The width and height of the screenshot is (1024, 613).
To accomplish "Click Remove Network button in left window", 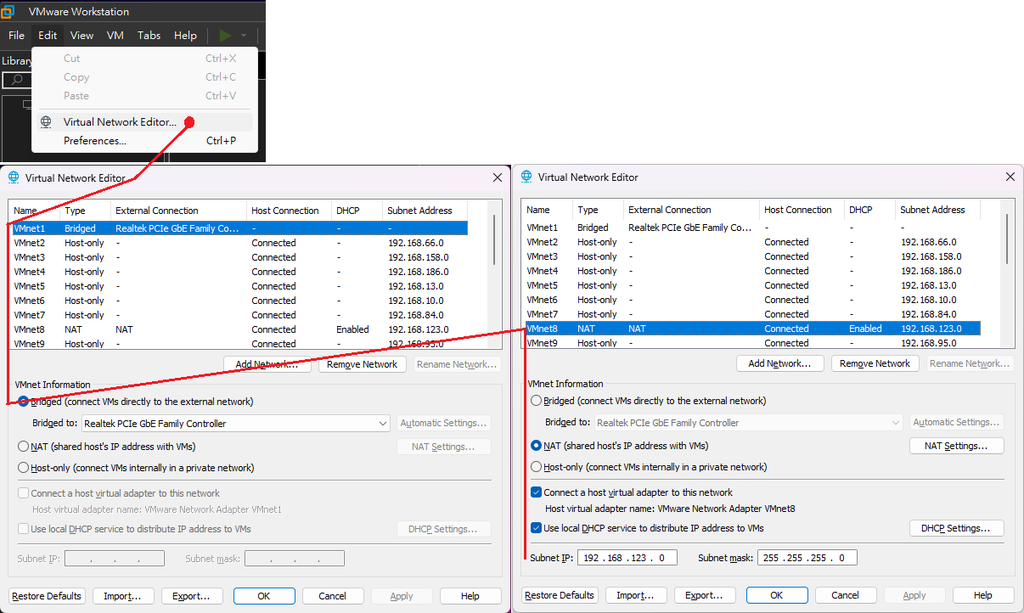I will point(362,364).
